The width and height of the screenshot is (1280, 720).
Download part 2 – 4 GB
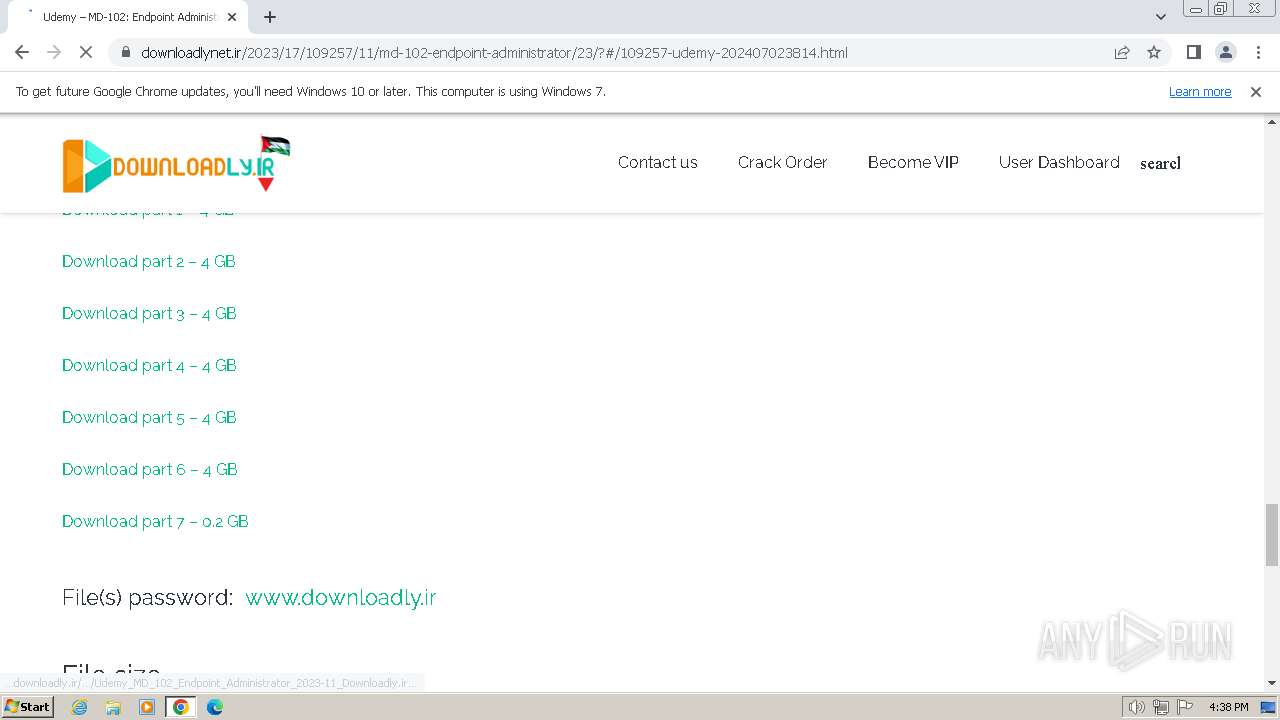tap(149, 261)
